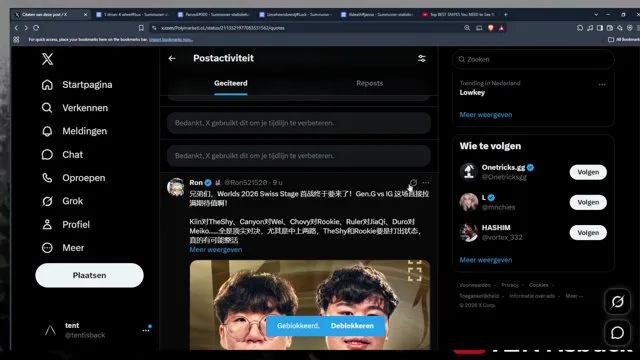Click Meer weergeven under Wie te volgen
This screenshot has height=360, width=640.
pos(486,260)
